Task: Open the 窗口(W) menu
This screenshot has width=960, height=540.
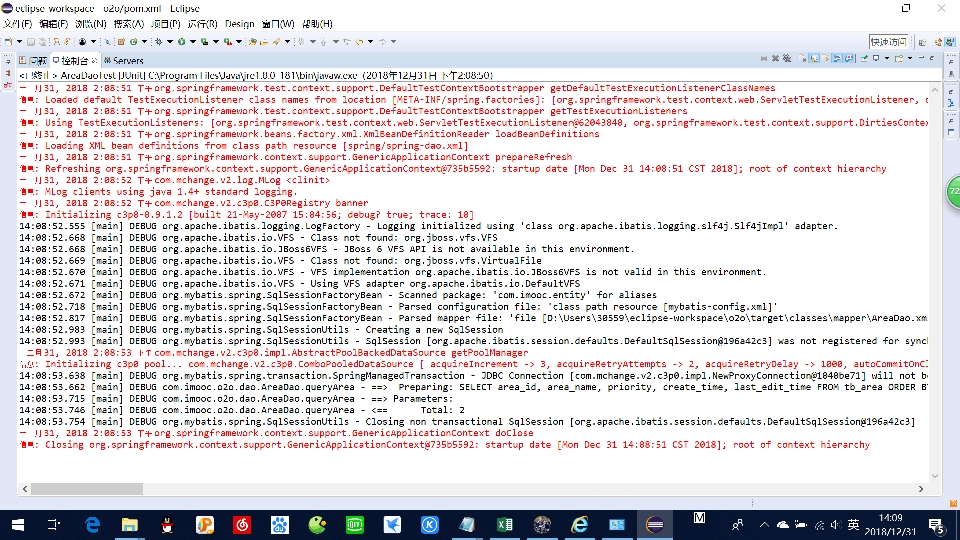Action: coord(278,24)
